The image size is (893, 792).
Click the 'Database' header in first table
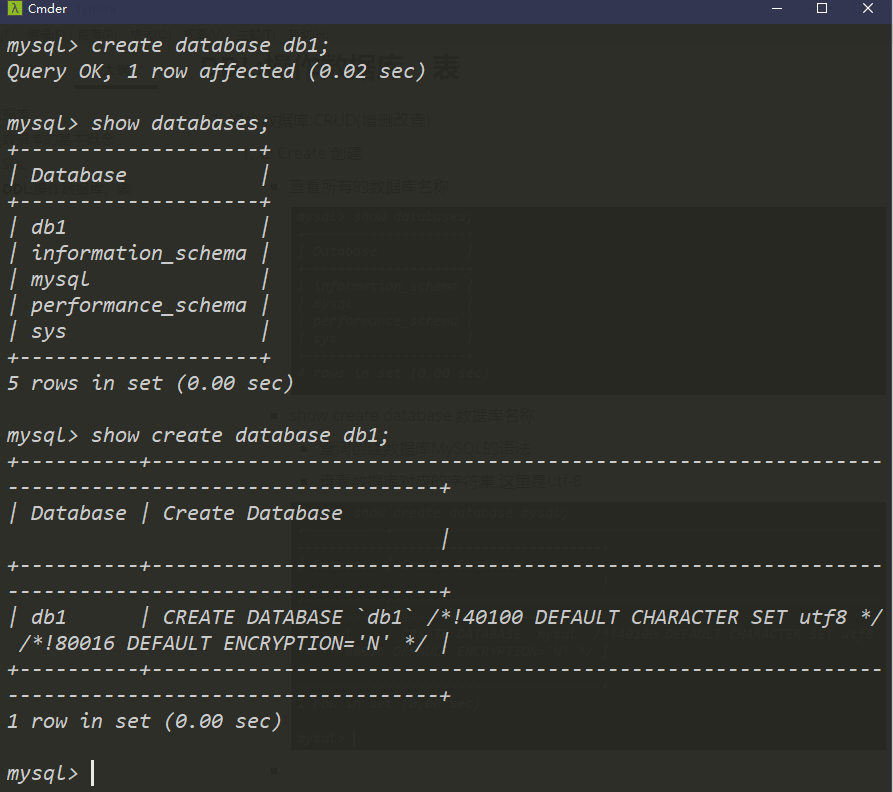[x=79, y=175]
